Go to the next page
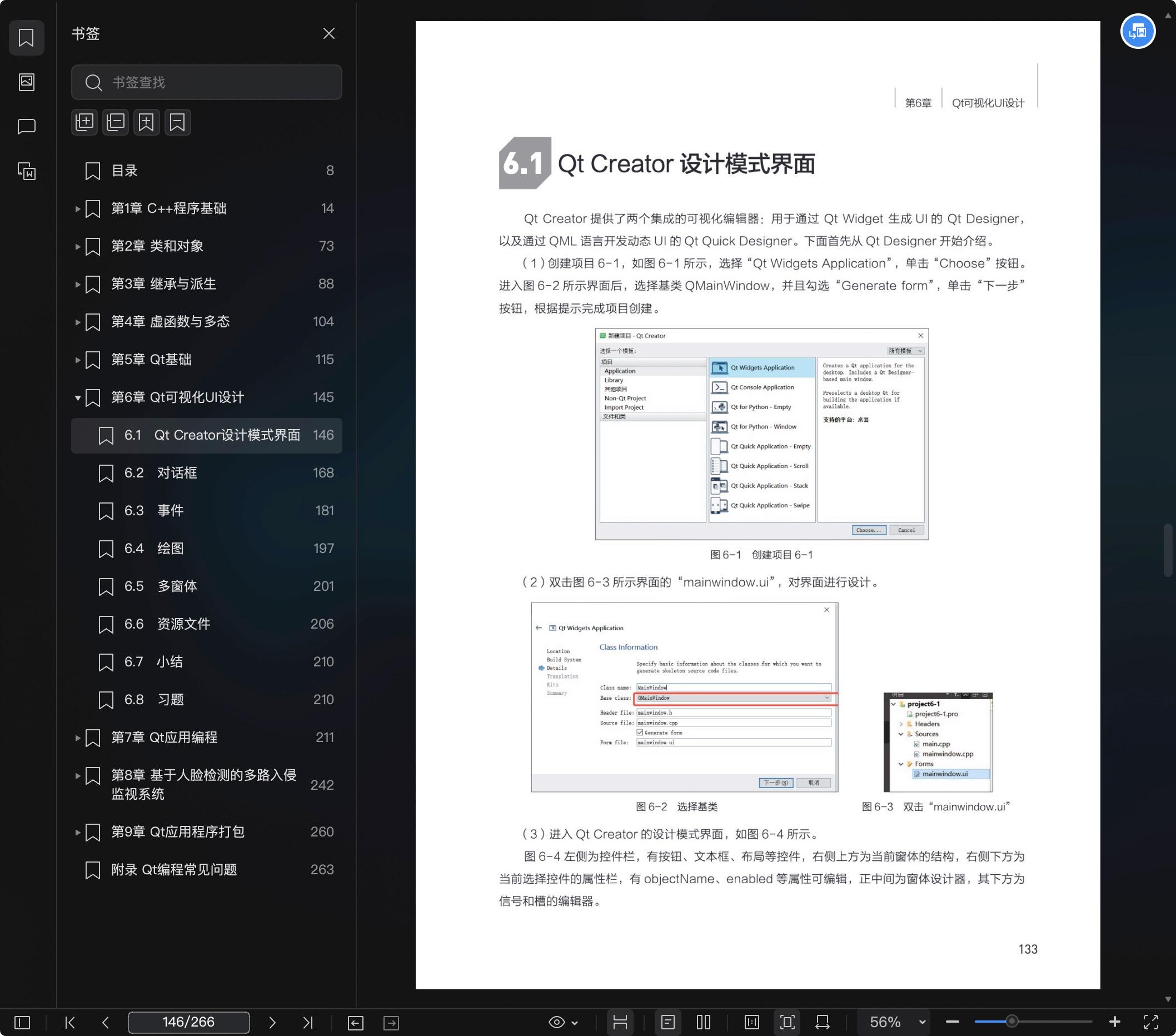This screenshot has height=1036, width=1176. pyautogui.click(x=272, y=1022)
